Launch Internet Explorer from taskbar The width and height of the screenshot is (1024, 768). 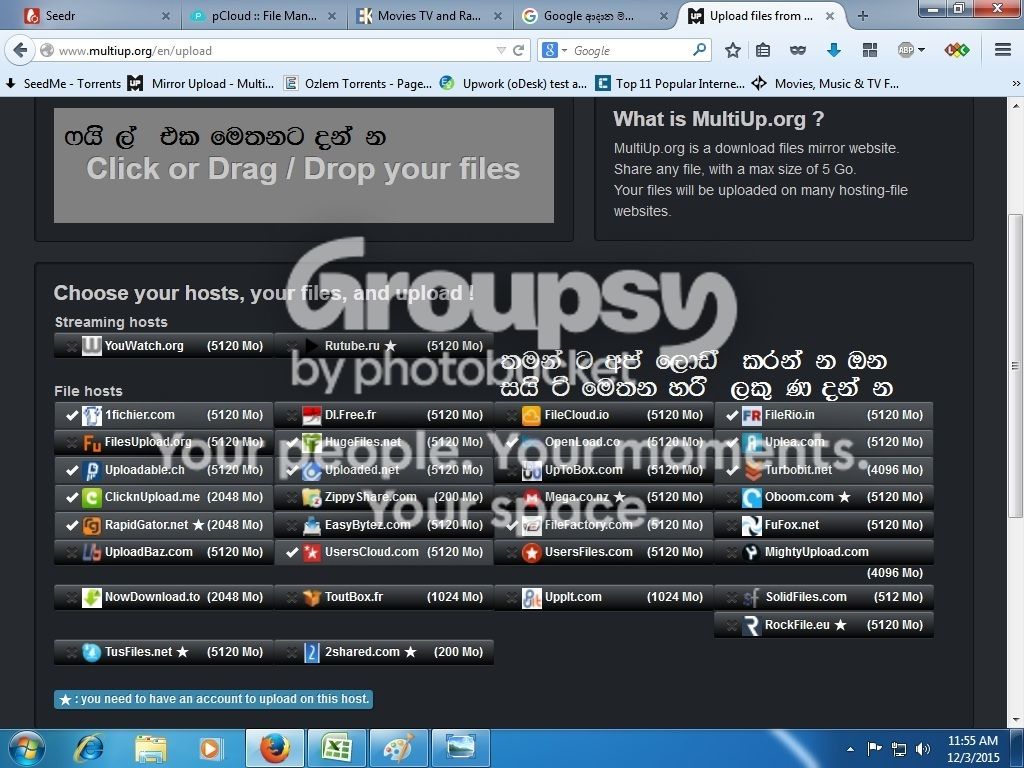89,749
